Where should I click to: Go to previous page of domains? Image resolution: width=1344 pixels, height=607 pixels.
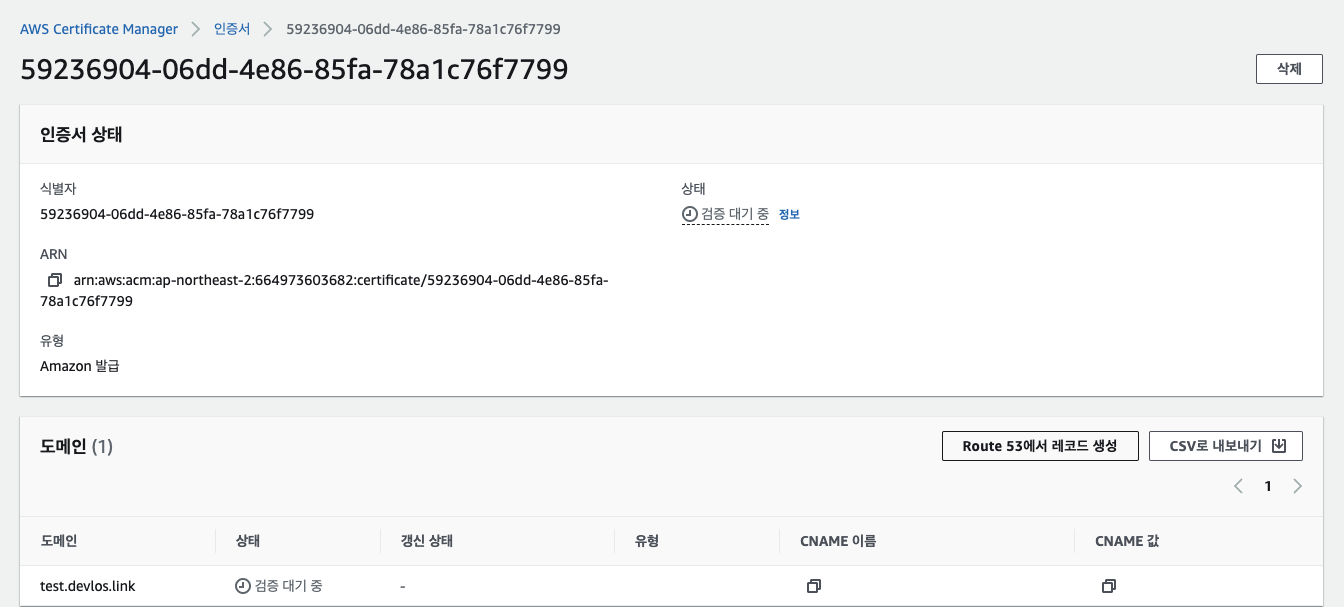point(1238,486)
